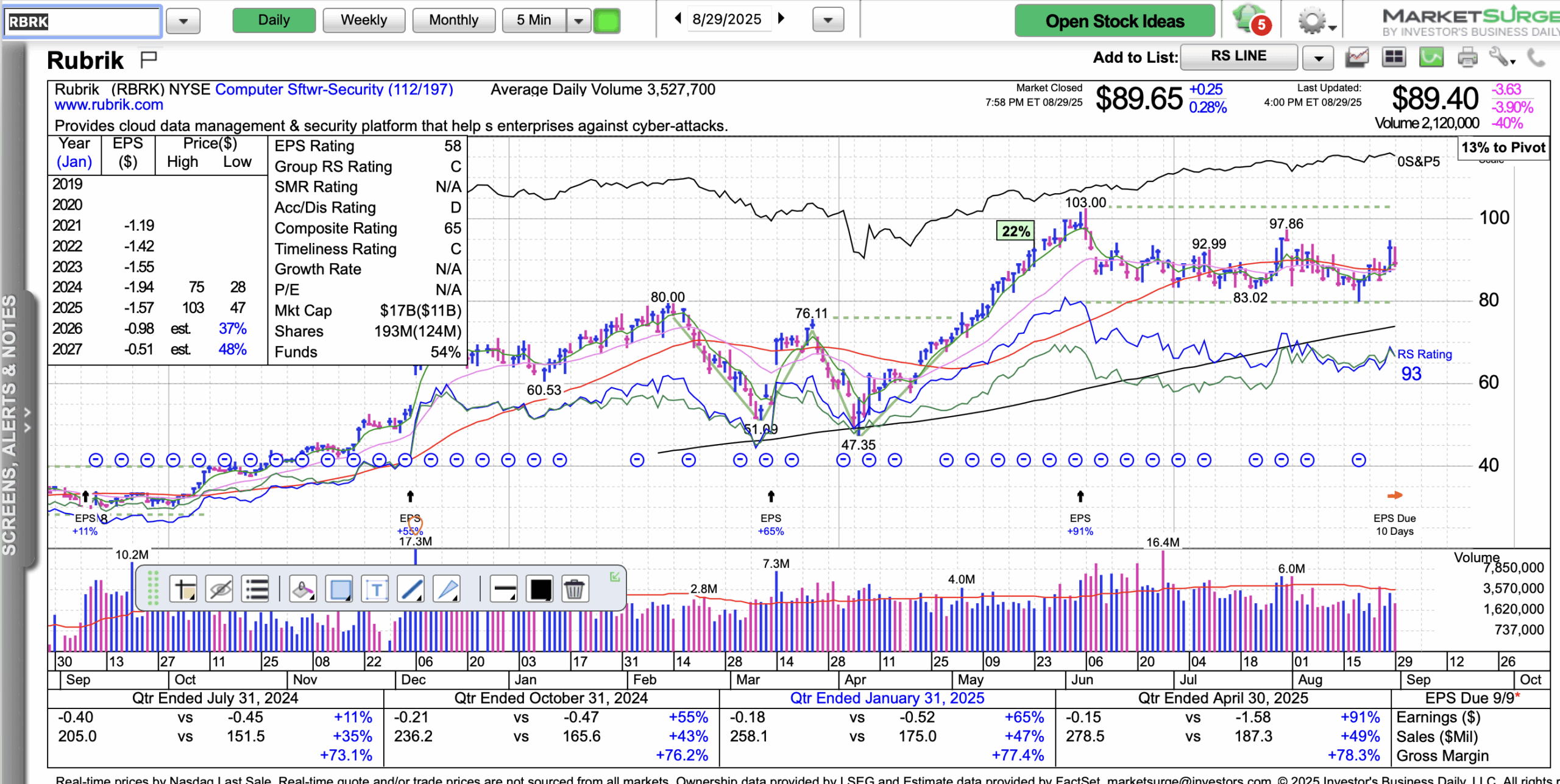This screenshot has height=784, width=1560.
Task: Select the rectangle shape drawing tool
Action: tap(340, 589)
